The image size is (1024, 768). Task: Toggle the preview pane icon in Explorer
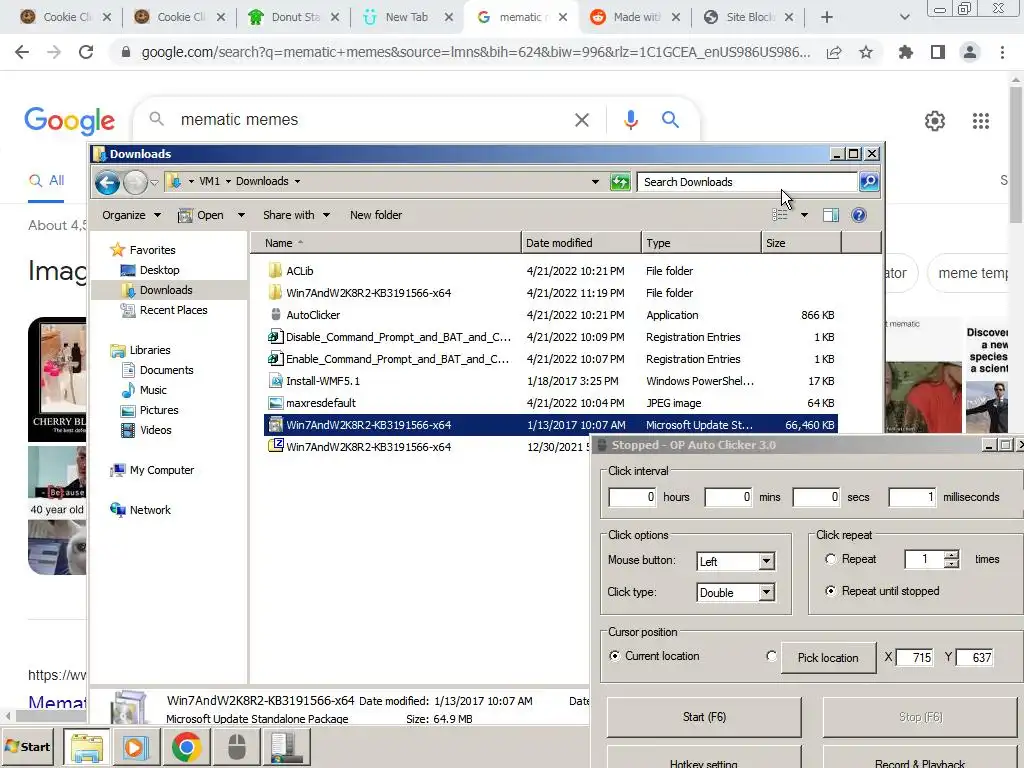831,215
